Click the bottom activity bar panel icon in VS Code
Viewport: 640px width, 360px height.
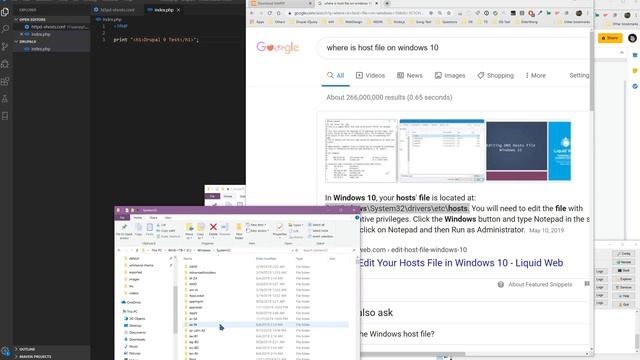pyautogui.click(x=5, y=116)
